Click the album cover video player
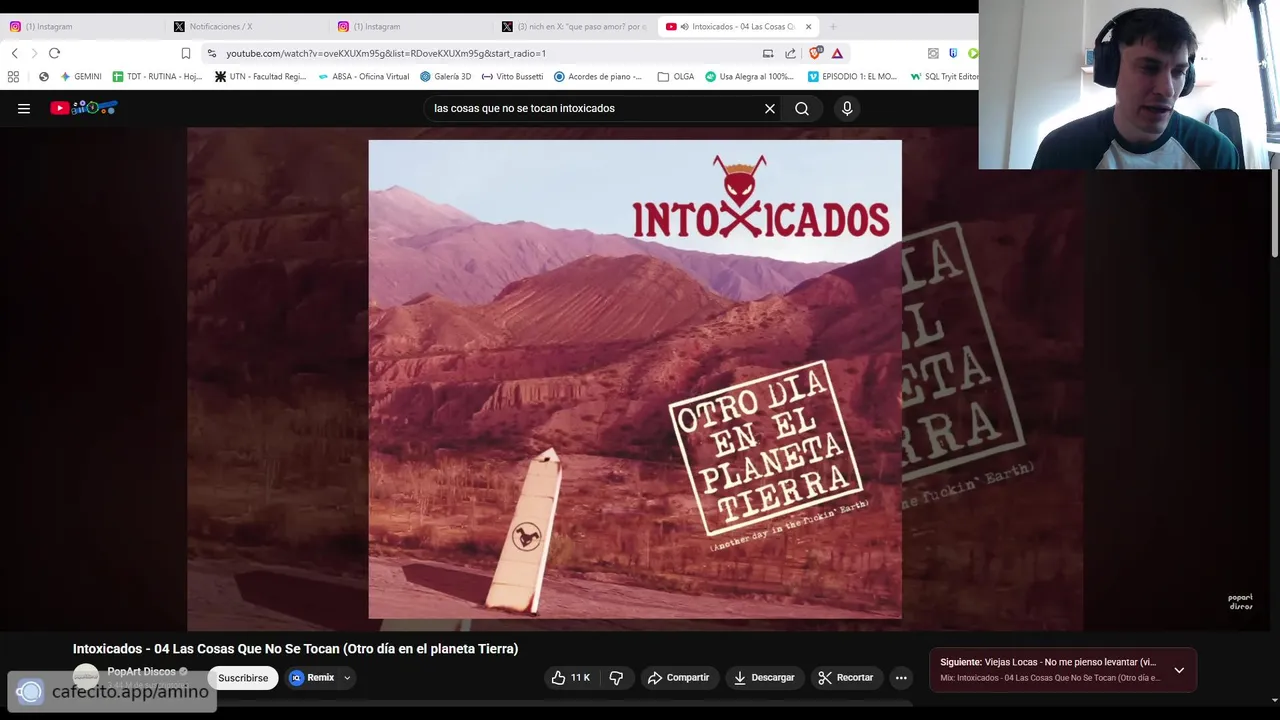Image resolution: width=1280 pixels, height=720 pixels. pos(635,379)
